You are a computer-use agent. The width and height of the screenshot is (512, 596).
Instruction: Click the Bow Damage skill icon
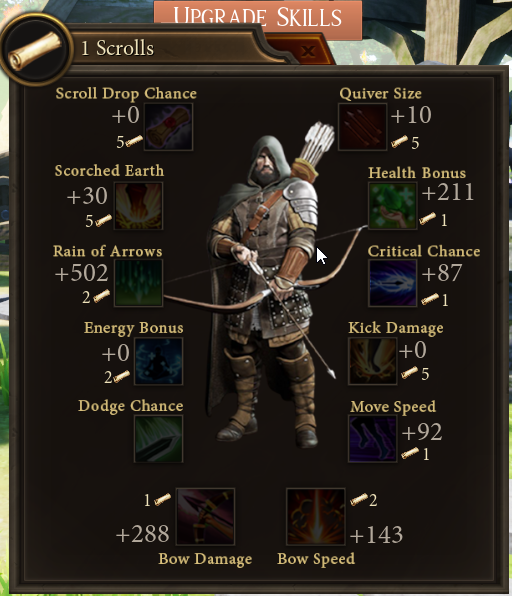pos(205,517)
